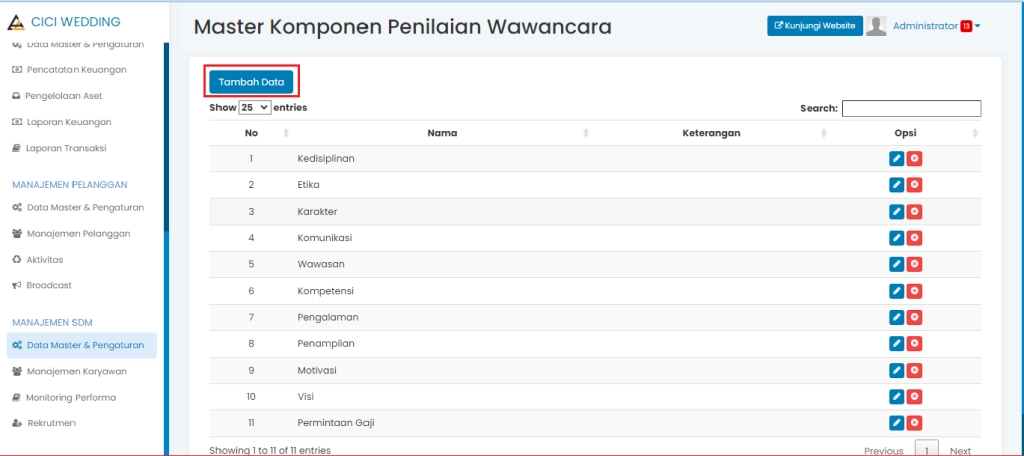Expand the Administrator account menu
The width and height of the screenshot is (1024, 456).
pyautogui.click(x=936, y=26)
